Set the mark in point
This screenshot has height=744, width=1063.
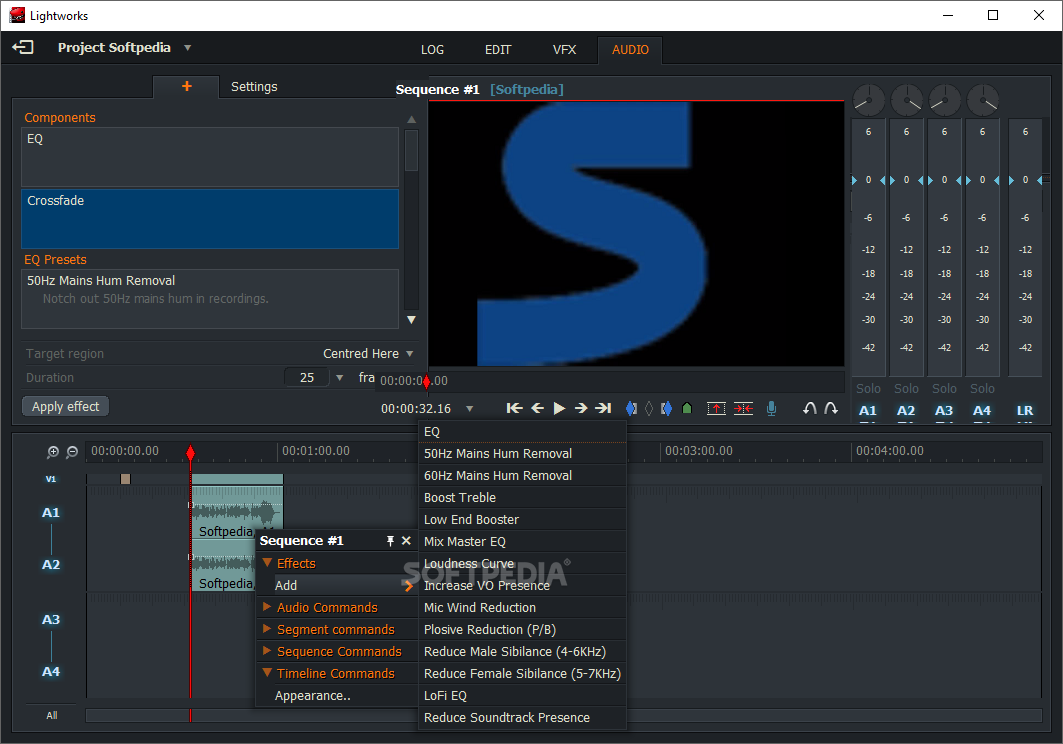point(631,408)
